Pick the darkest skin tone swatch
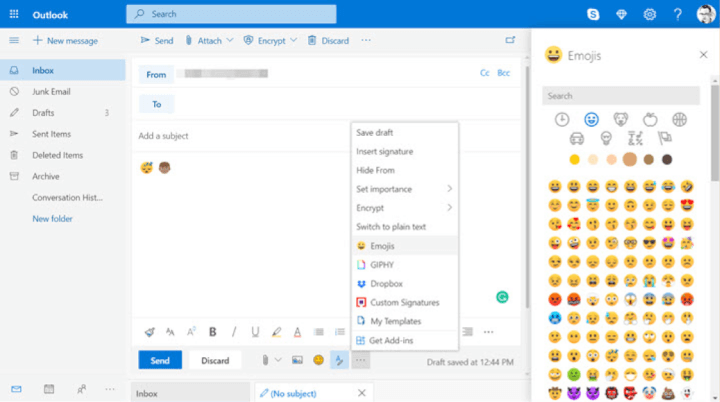Image resolution: width=720 pixels, height=402 pixels. [x=667, y=159]
